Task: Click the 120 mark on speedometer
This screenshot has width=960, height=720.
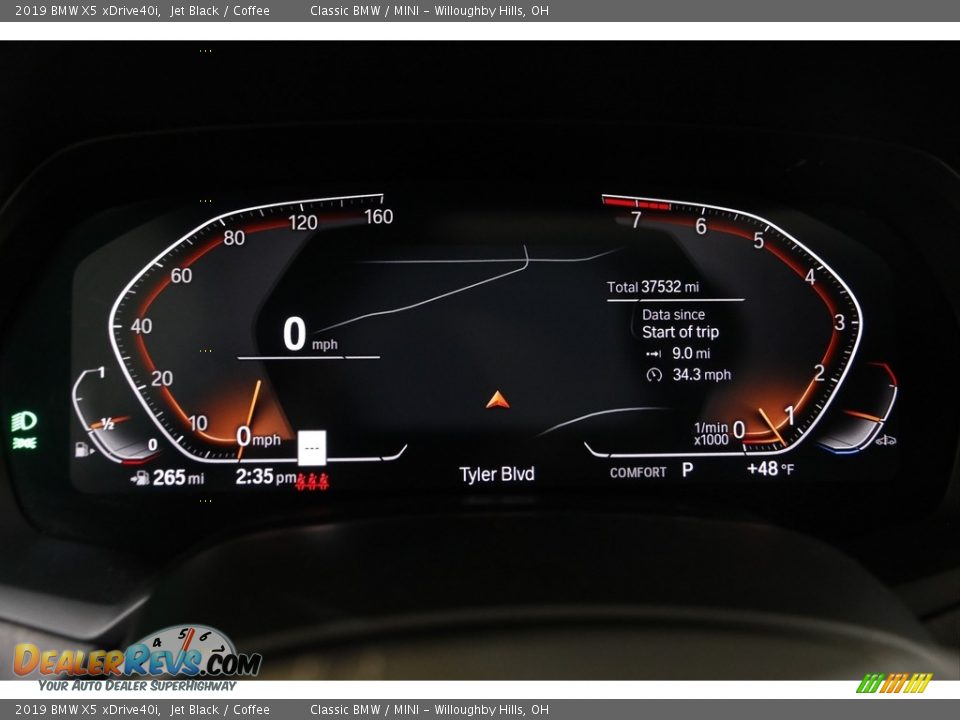Action: click(x=303, y=222)
